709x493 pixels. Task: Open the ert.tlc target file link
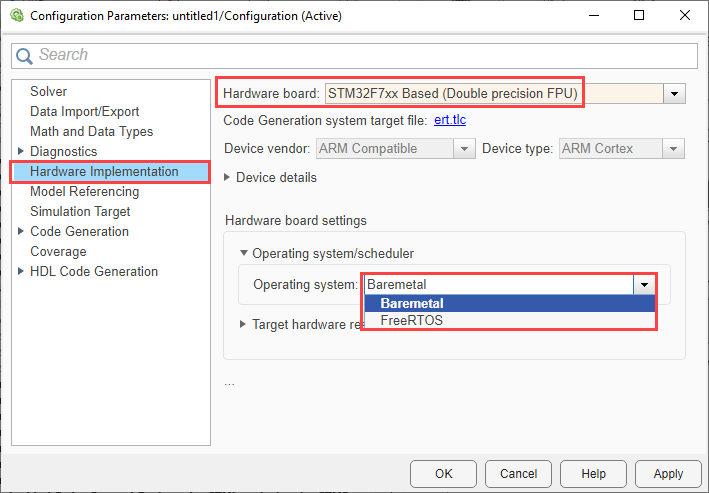coord(450,121)
